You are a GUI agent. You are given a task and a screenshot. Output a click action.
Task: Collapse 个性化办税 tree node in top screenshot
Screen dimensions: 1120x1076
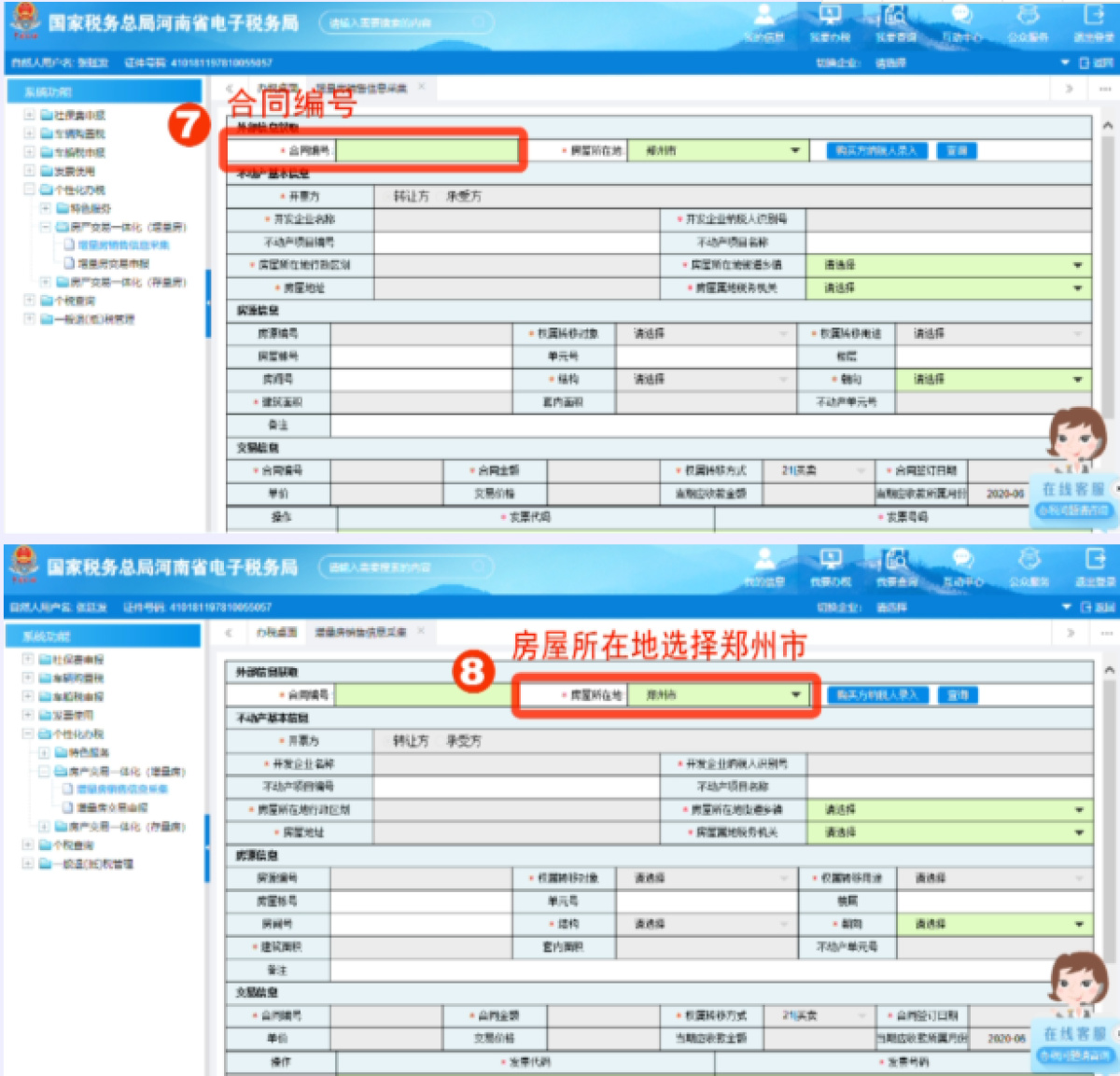29,189
